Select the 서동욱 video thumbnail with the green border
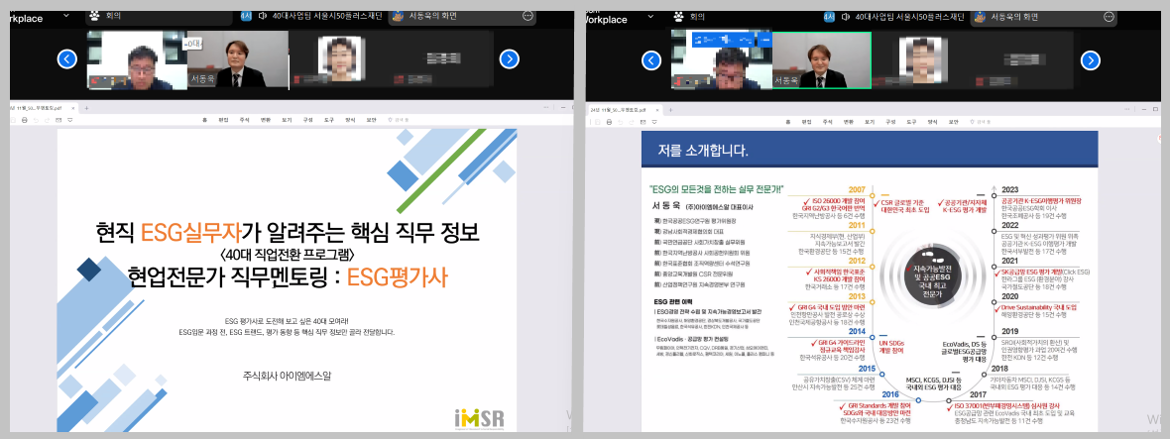Image resolution: width=1170 pixels, height=439 pixels. tap(821, 59)
